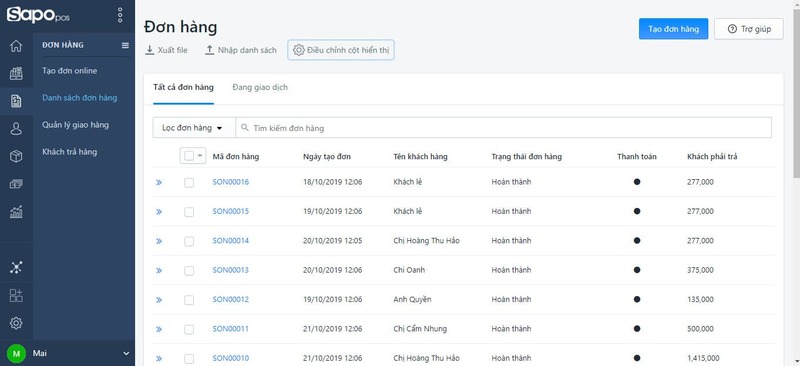
Task: Expand row details arrow for SON00014
Action: (159, 241)
